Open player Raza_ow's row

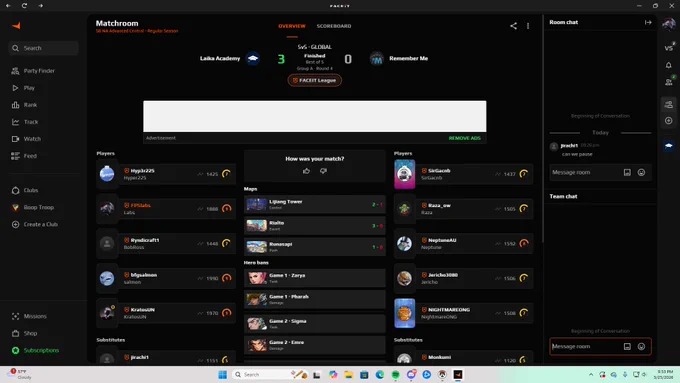464,209
